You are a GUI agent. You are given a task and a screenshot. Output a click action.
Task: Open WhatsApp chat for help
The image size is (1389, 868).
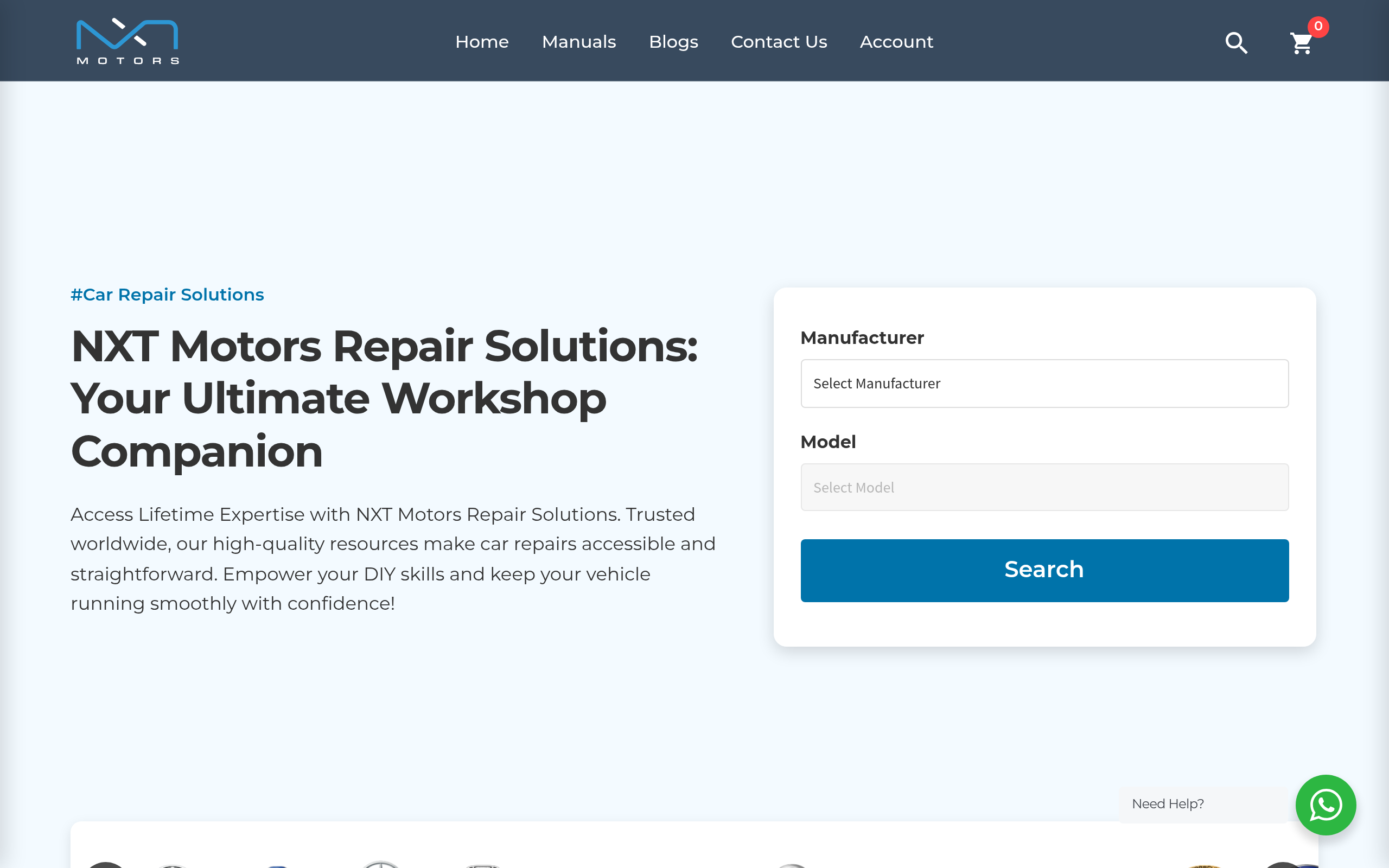[1327, 805]
